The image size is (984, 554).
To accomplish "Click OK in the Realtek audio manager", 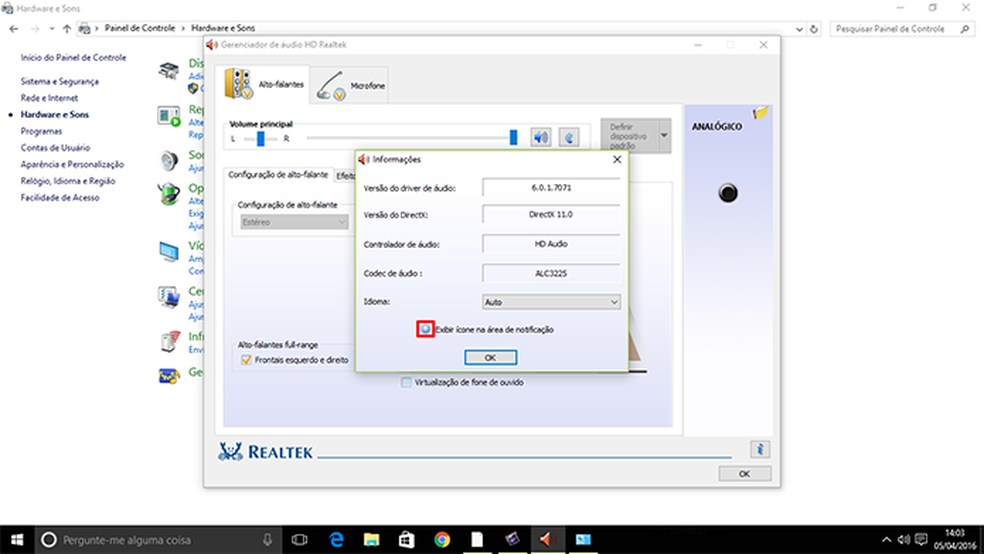I will click(x=744, y=474).
